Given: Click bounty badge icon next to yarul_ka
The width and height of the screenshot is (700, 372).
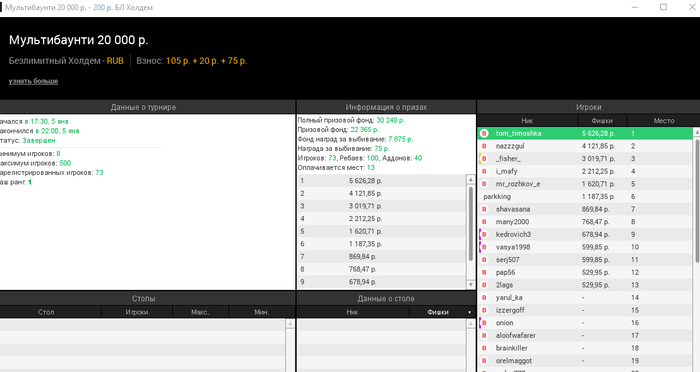Looking at the screenshot, I should coord(484,297).
